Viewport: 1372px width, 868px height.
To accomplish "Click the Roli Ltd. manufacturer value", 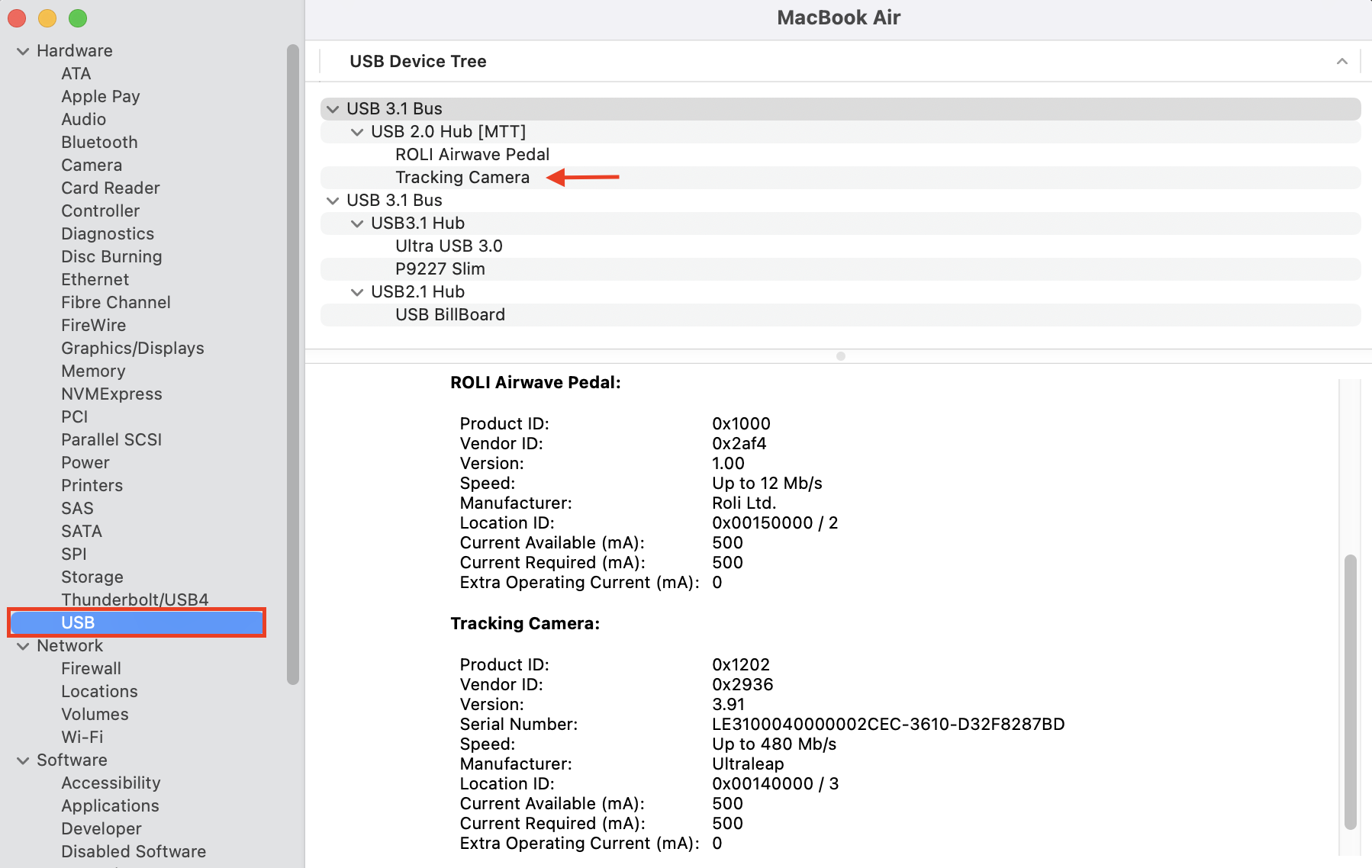I will pos(744,503).
